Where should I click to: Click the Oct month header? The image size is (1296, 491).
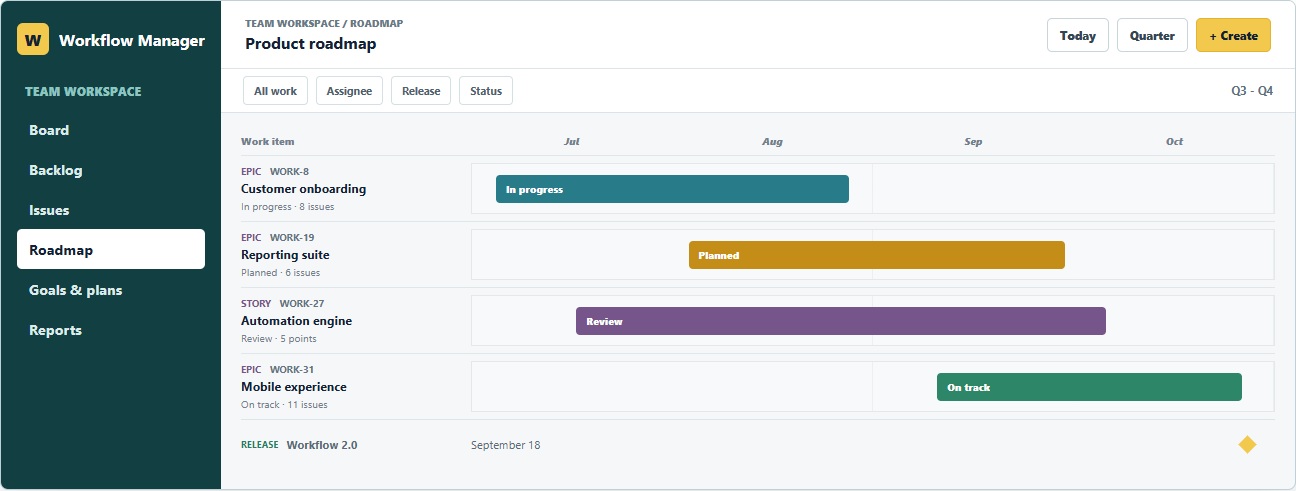(1174, 142)
